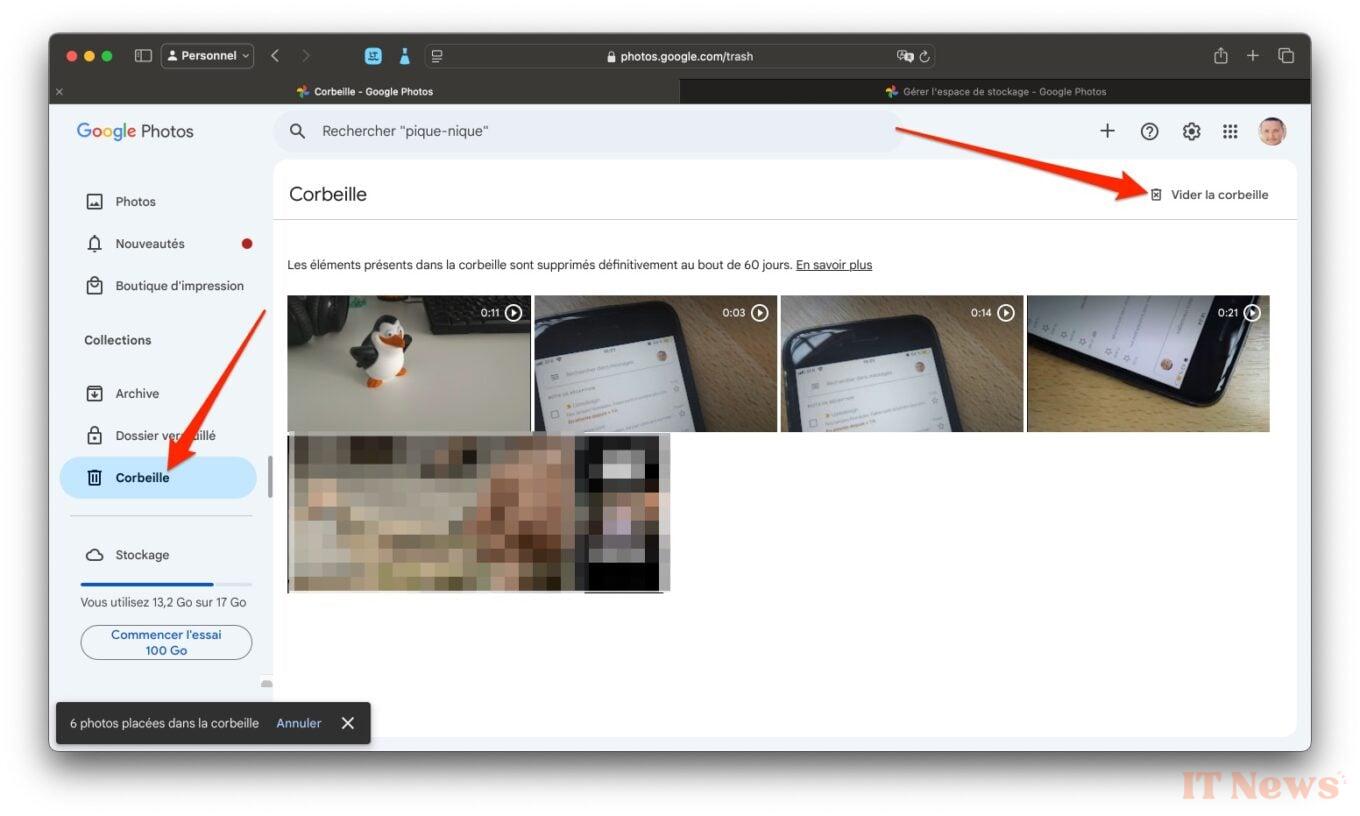Screen dimensions: 1360x816
Task: Click Vider la corbeille button
Action: [1209, 195]
